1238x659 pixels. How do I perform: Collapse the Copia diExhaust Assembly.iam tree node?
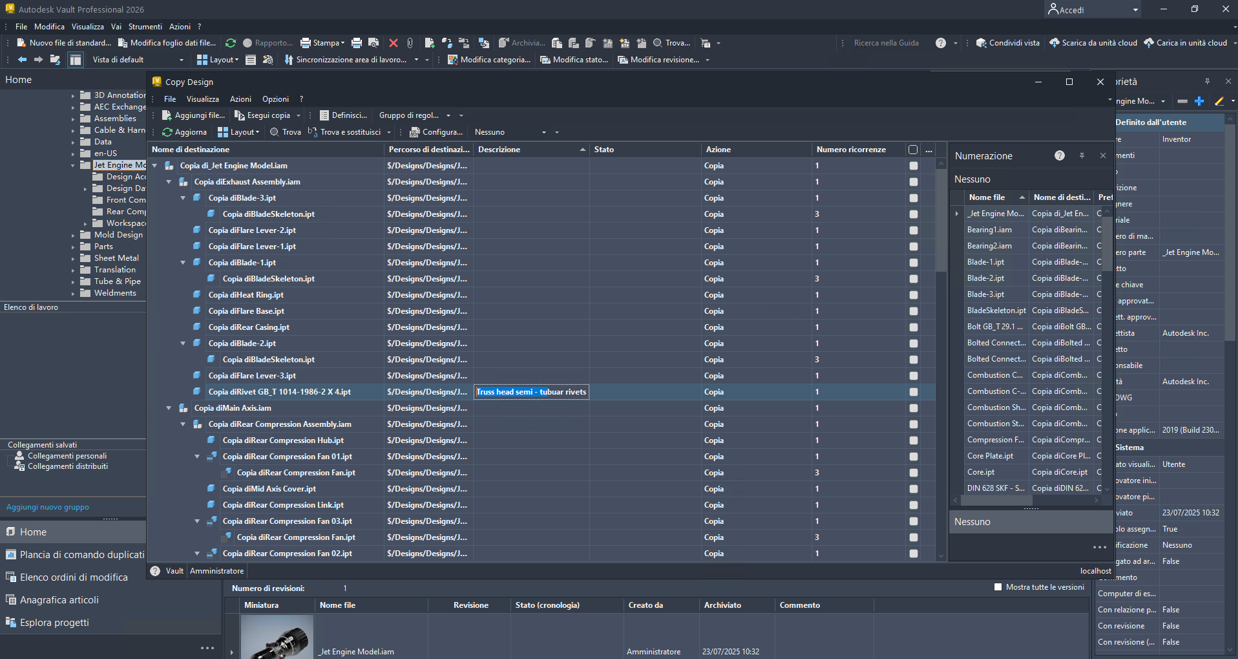coord(169,182)
